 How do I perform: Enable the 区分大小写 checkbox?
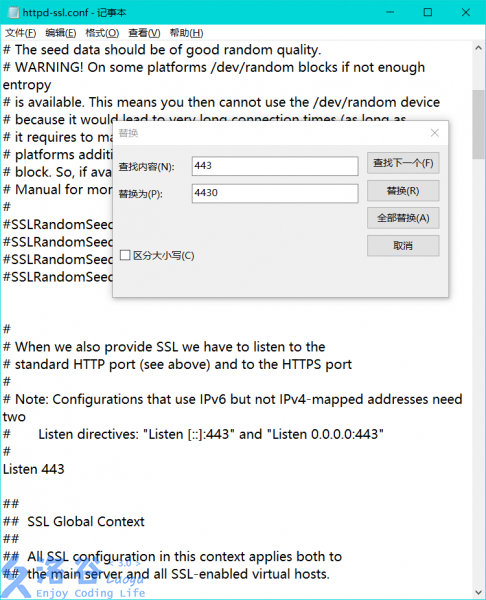[x=125, y=255]
